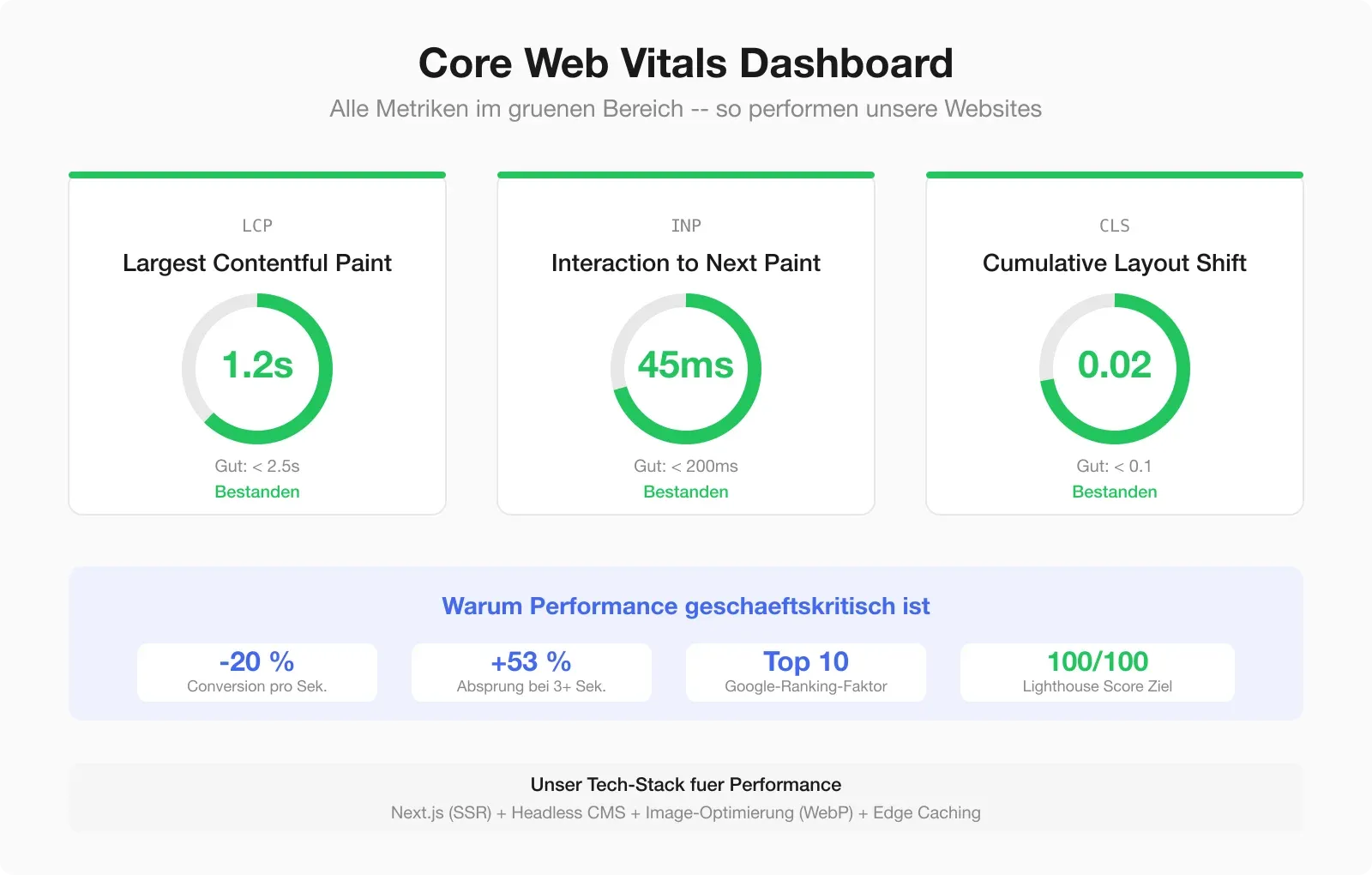Click the green accent bar on the CLS card

tap(1113, 173)
